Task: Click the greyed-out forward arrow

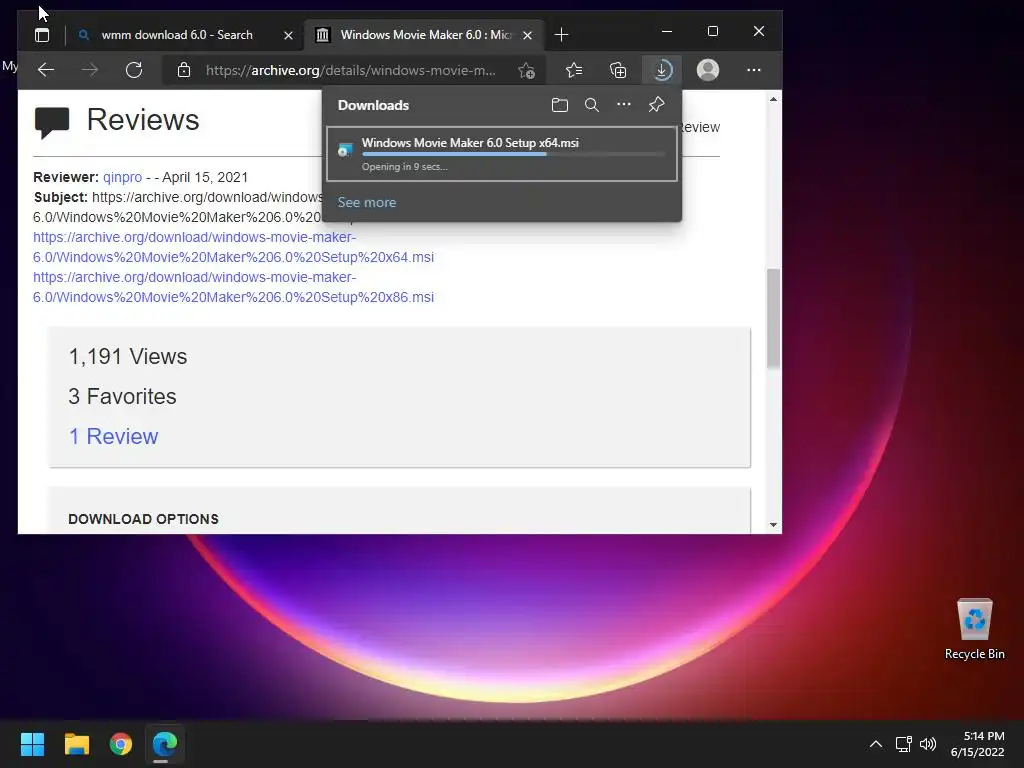Action: click(x=90, y=70)
